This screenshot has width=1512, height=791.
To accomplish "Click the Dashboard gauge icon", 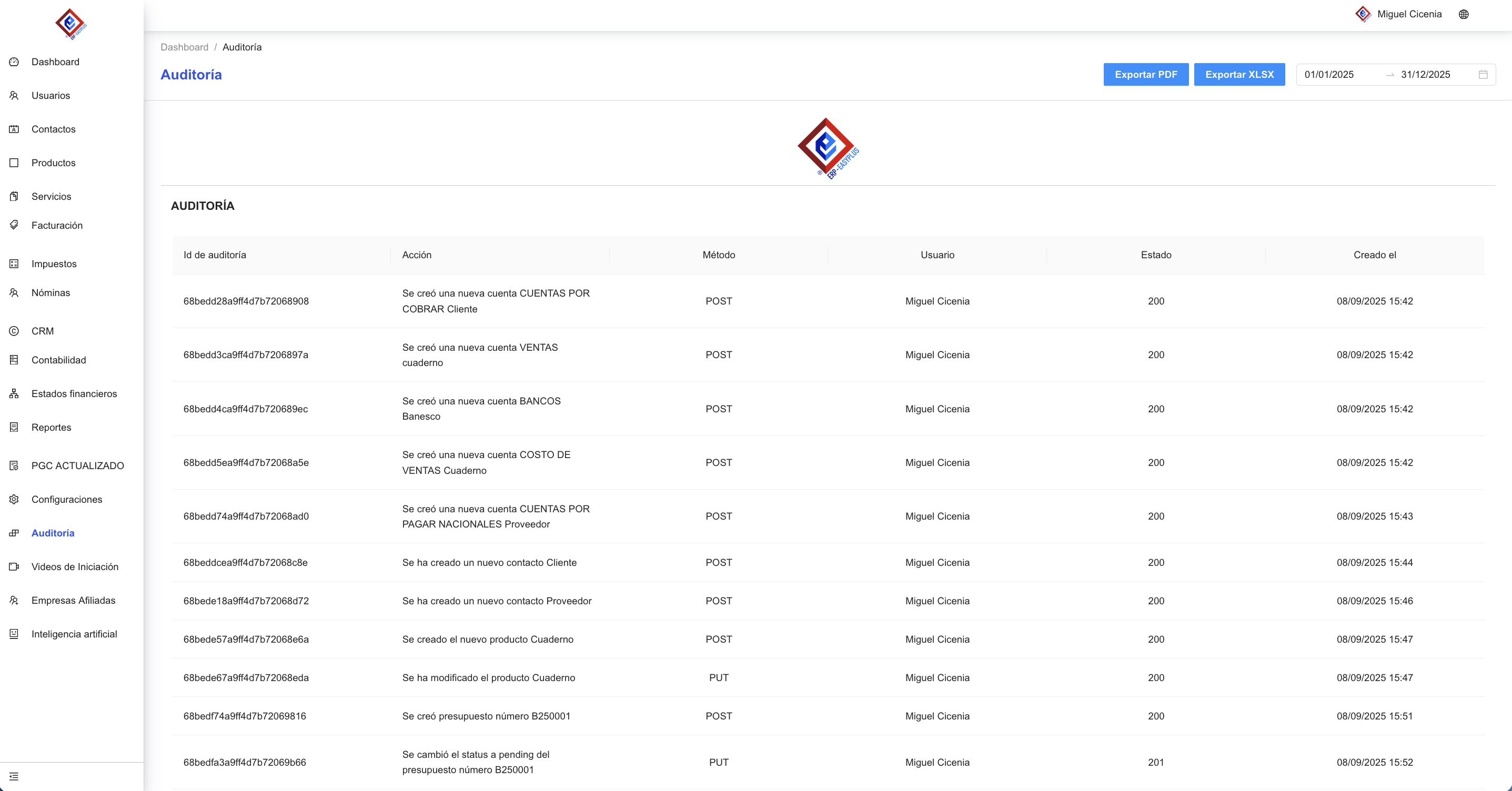I will pyautogui.click(x=14, y=62).
